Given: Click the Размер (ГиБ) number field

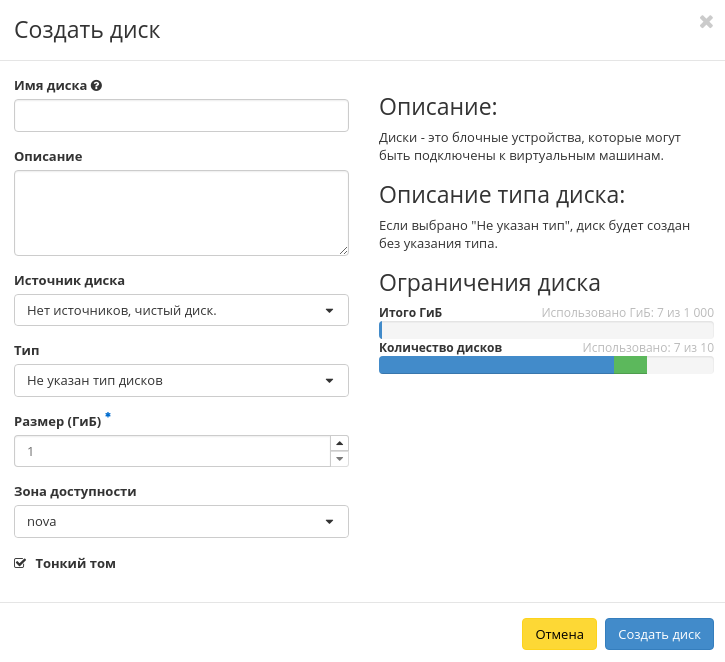Looking at the screenshot, I should (x=172, y=451).
